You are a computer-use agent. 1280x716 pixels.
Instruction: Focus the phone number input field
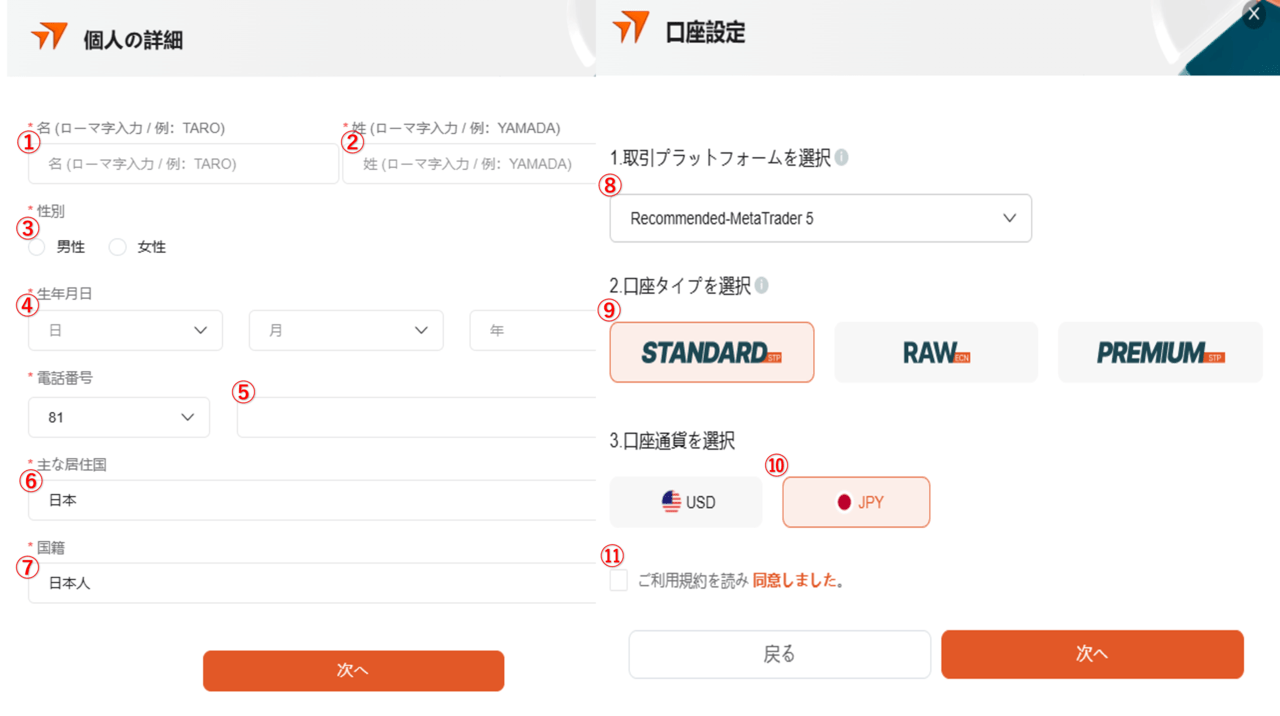coord(417,417)
